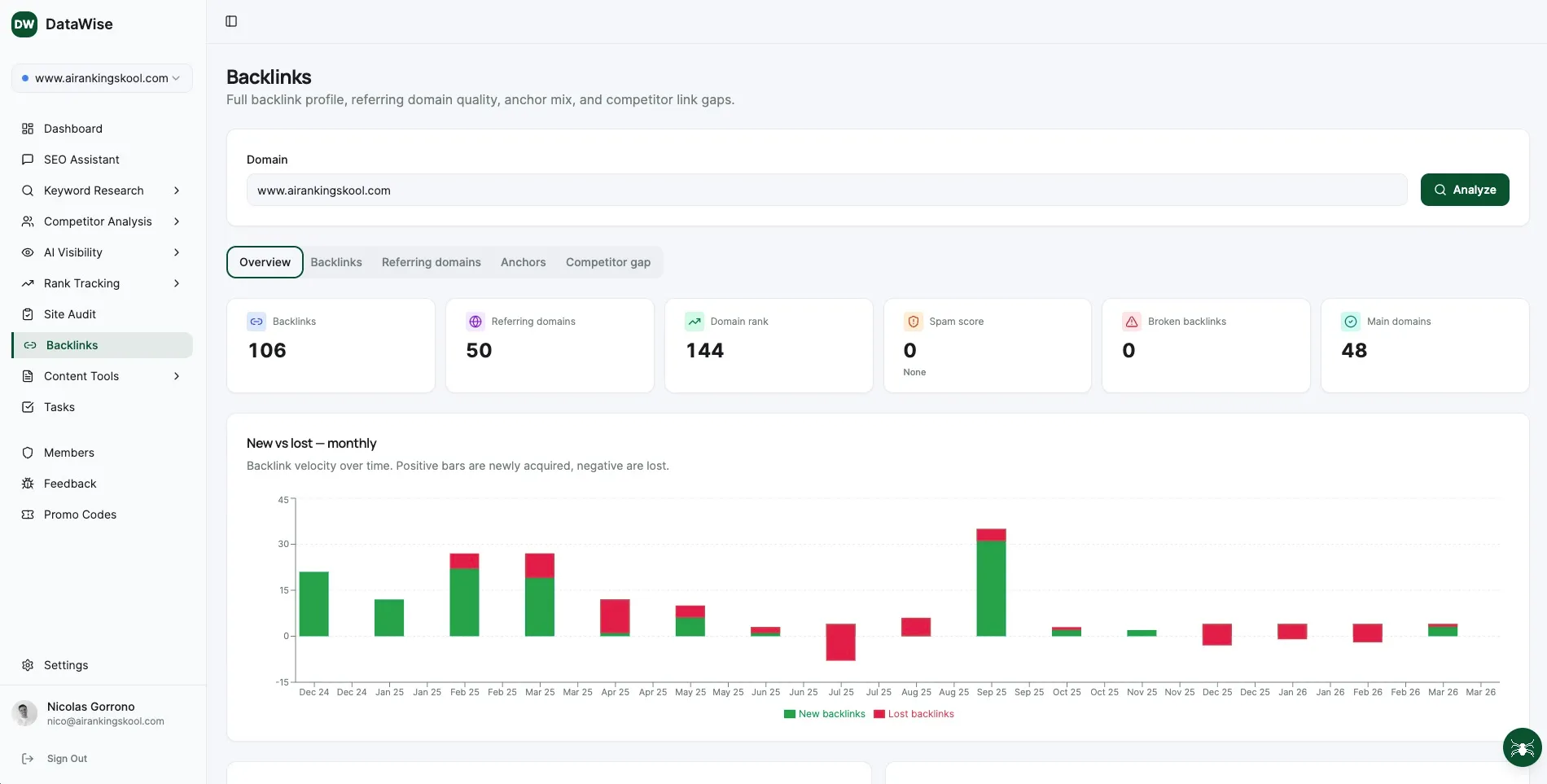Click Sign Out at the bottom
Image resolution: width=1547 pixels, height=784 pixels.
65,758
